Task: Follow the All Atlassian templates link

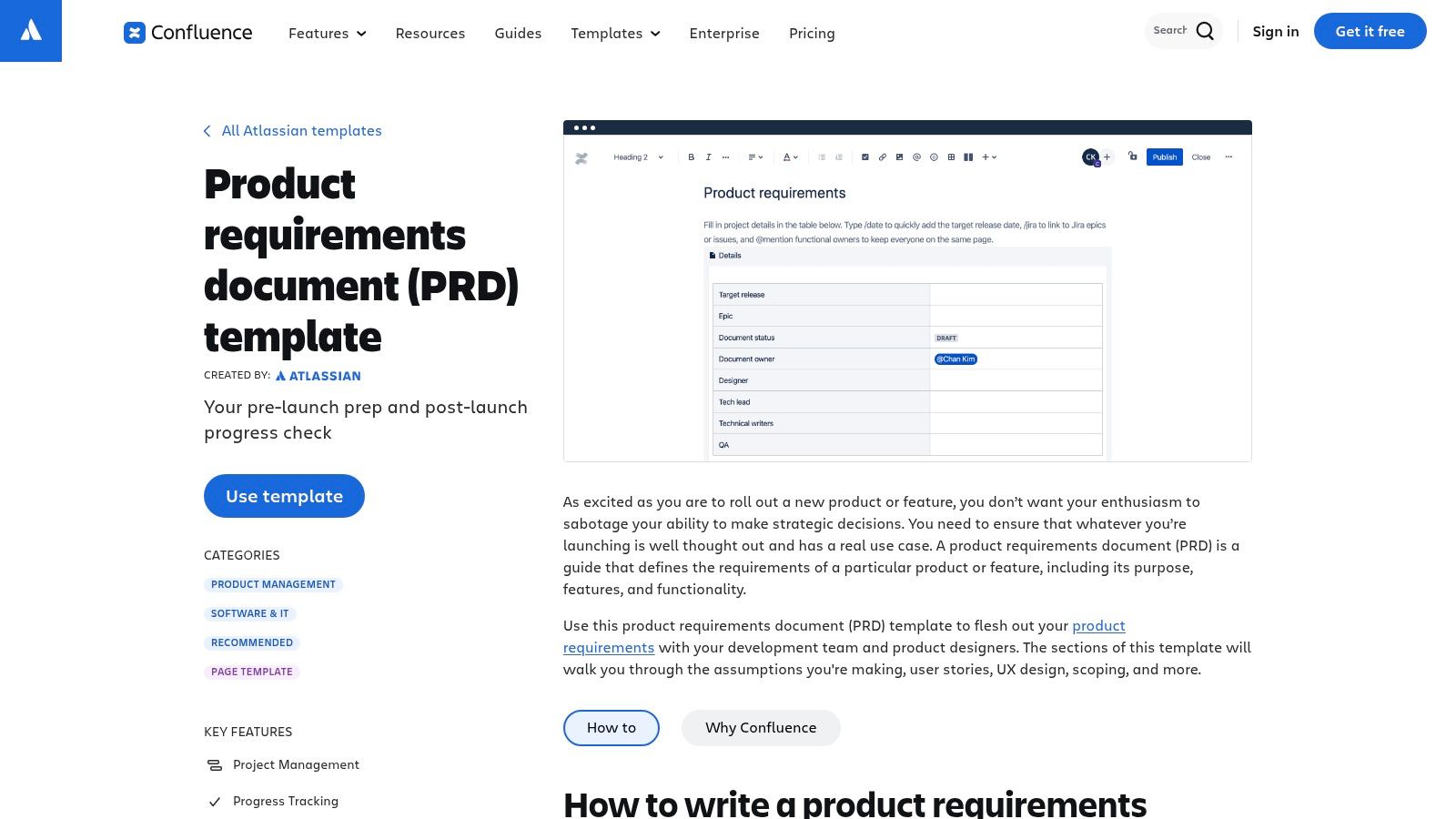Action: click(x=302, y=131)
